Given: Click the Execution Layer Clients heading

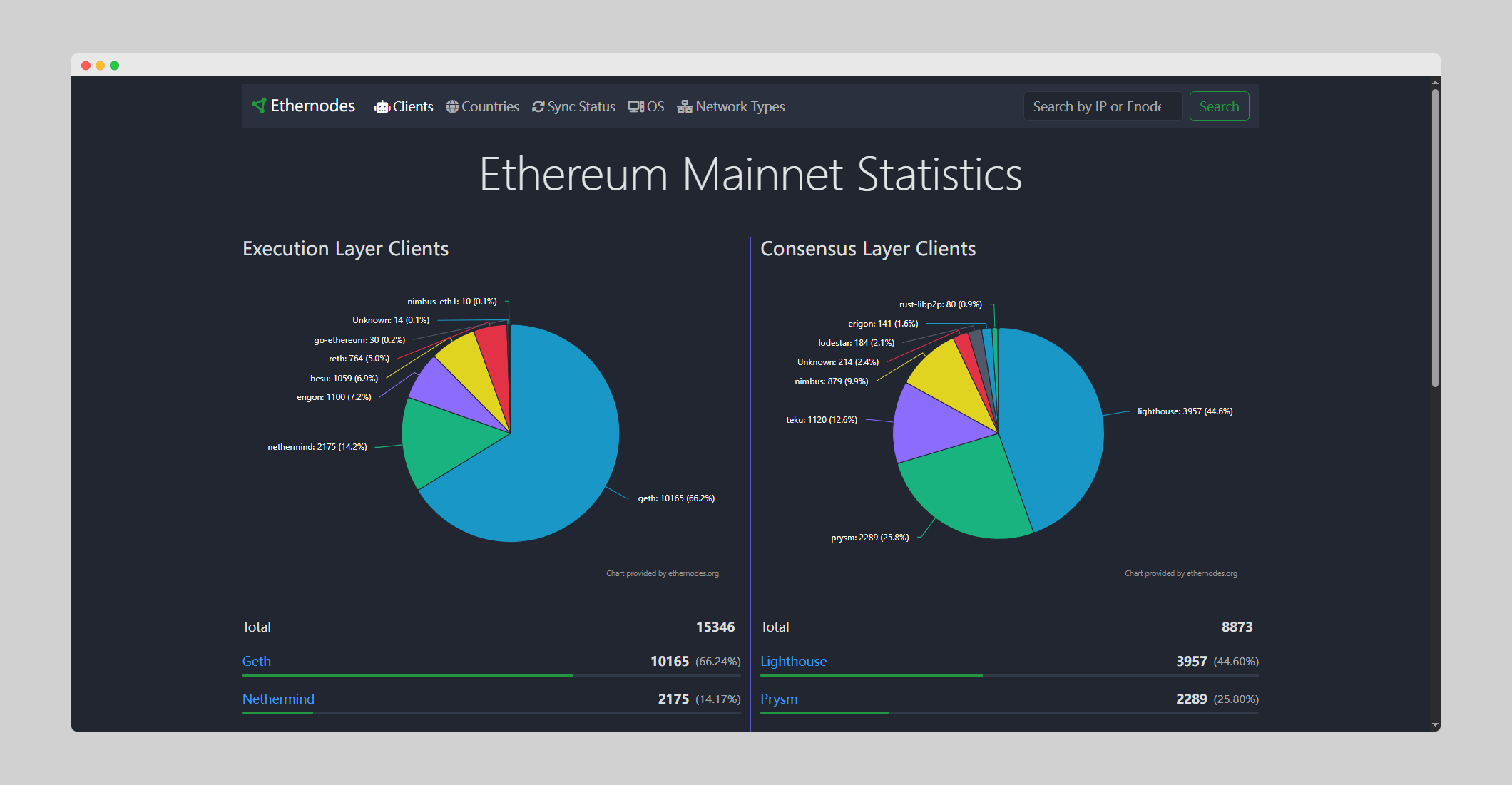Looking at the screenshot, I should [x=345, y=248].
